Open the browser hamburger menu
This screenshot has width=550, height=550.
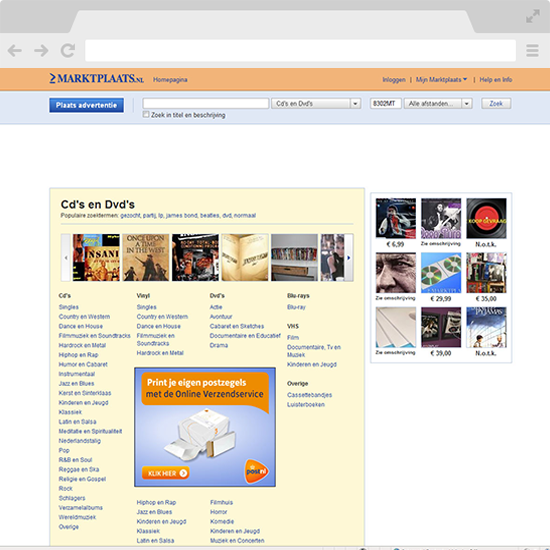click(532, 51)
